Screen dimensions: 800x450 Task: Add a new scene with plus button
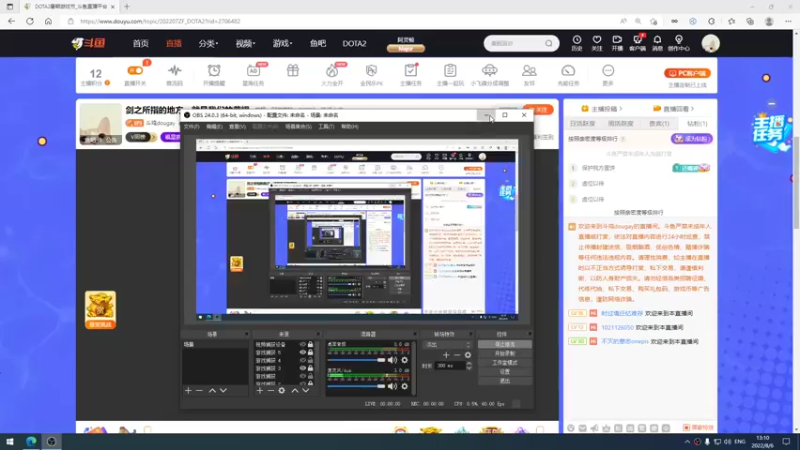(x=188, y=390)
